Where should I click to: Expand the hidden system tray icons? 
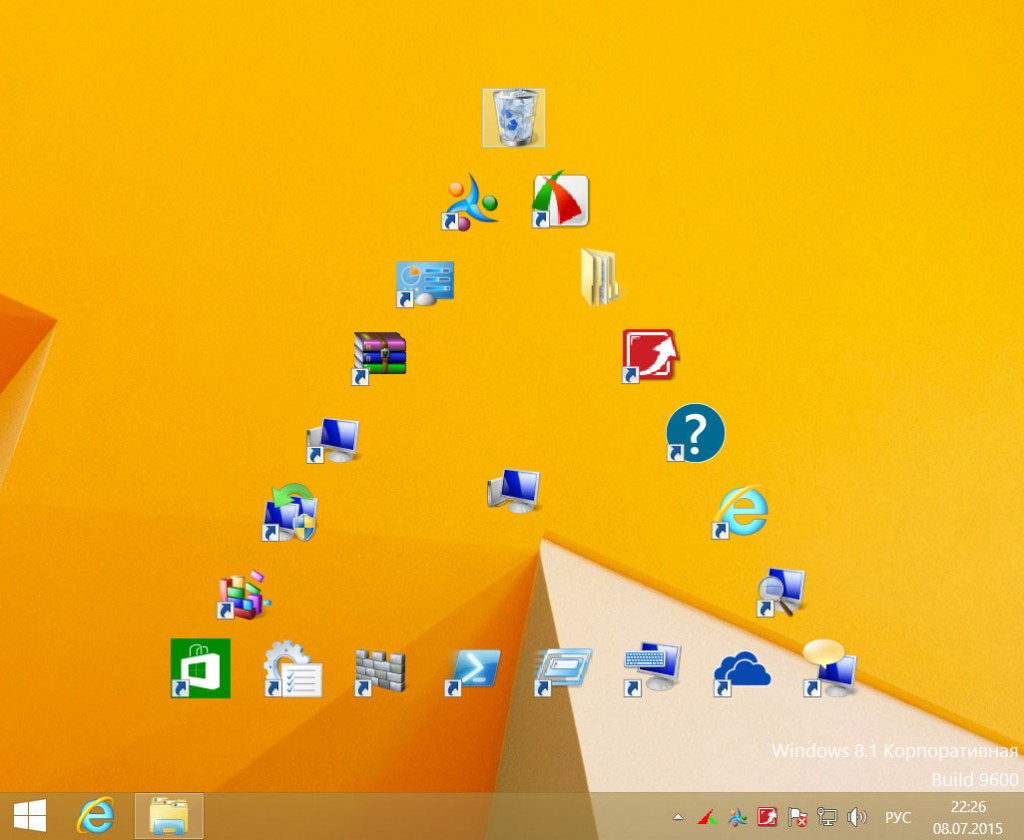click(x=677, y=817)
